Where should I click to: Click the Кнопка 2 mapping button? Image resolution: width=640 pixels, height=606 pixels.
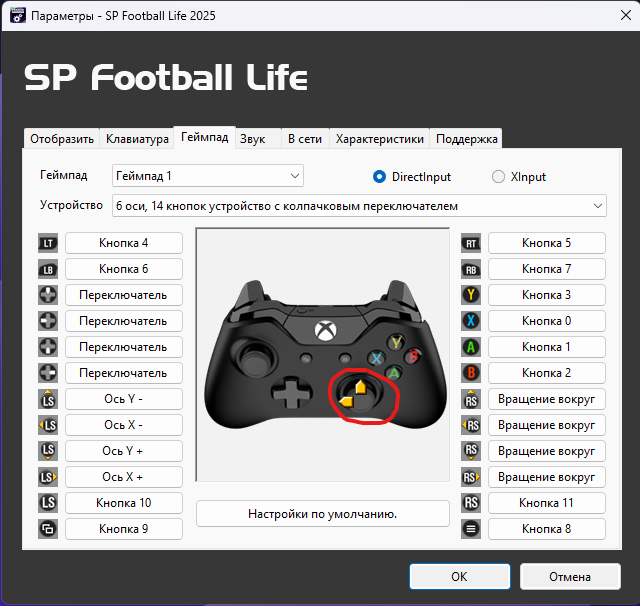pyautogui.click(x=547, y=373)
